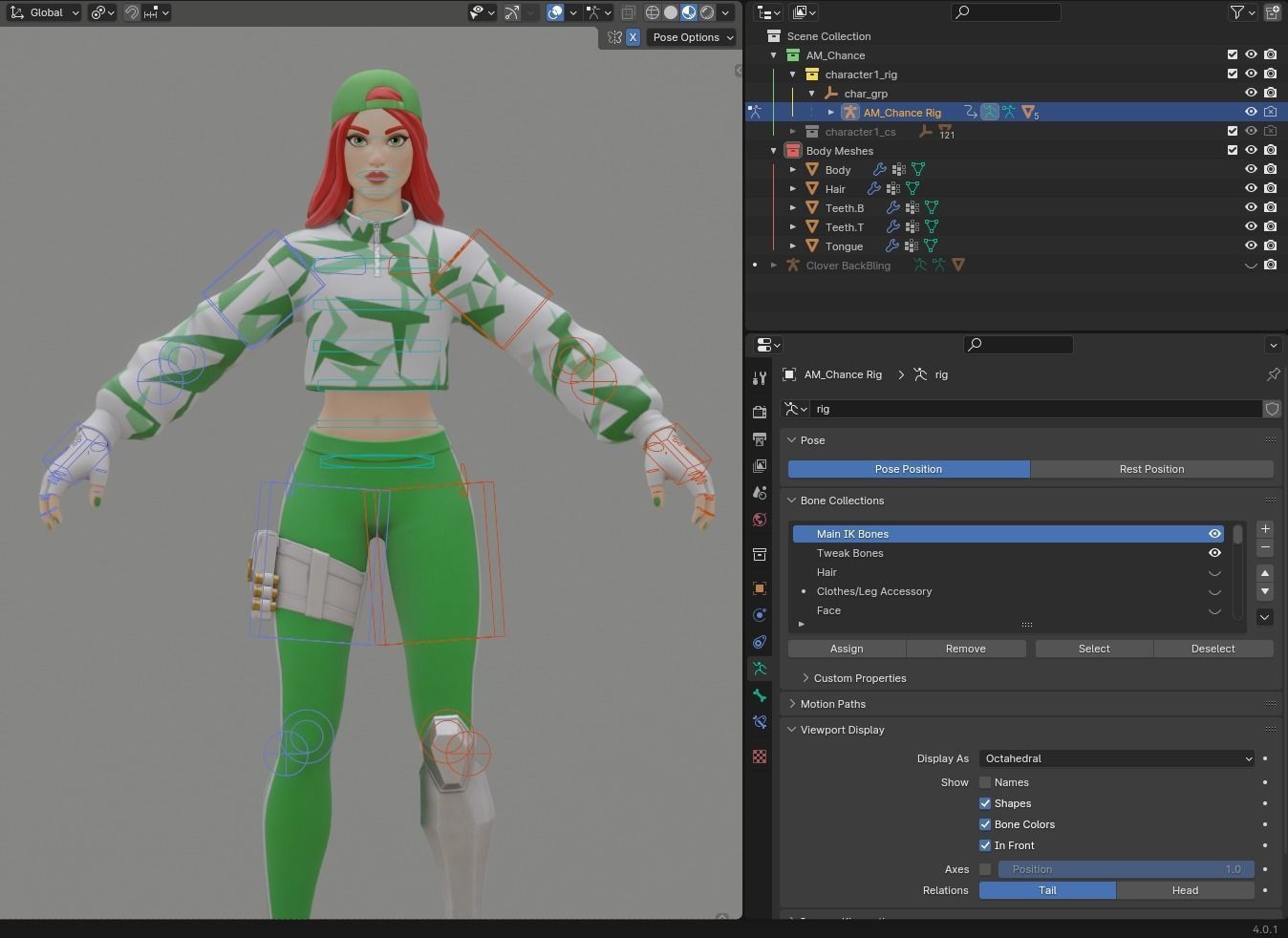The image size is (1288, 938).
Task: Open the Physics properties tab
Action: [x=760, y=615]
